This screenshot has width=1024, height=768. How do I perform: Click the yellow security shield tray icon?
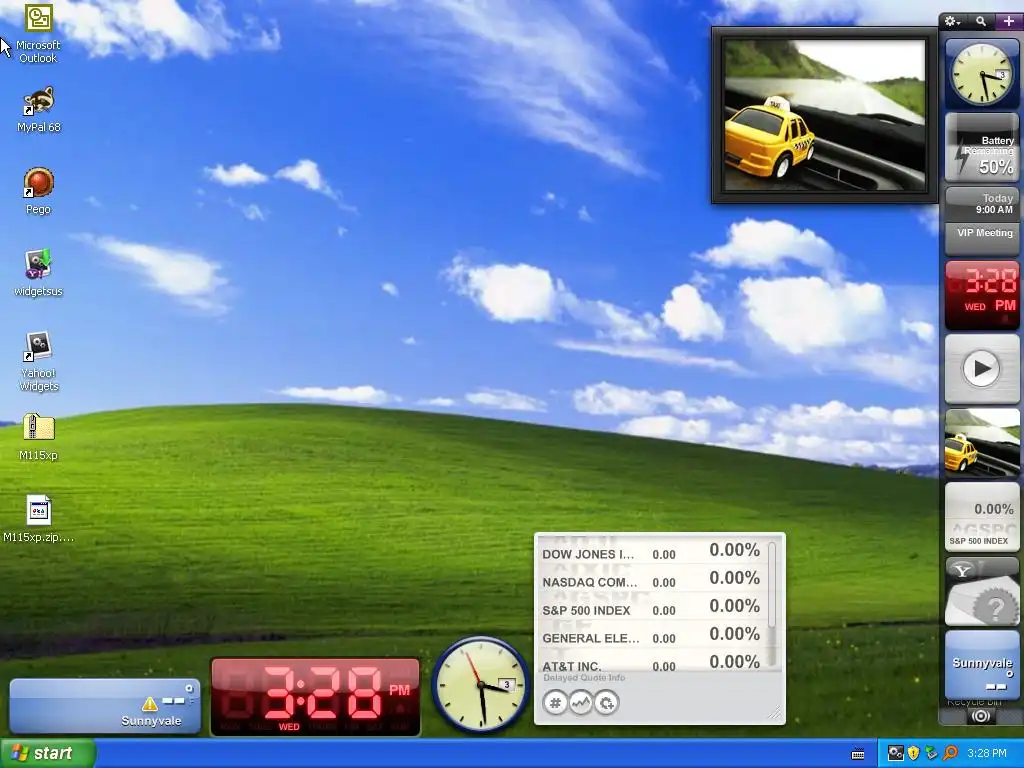(x=914, y=754)
